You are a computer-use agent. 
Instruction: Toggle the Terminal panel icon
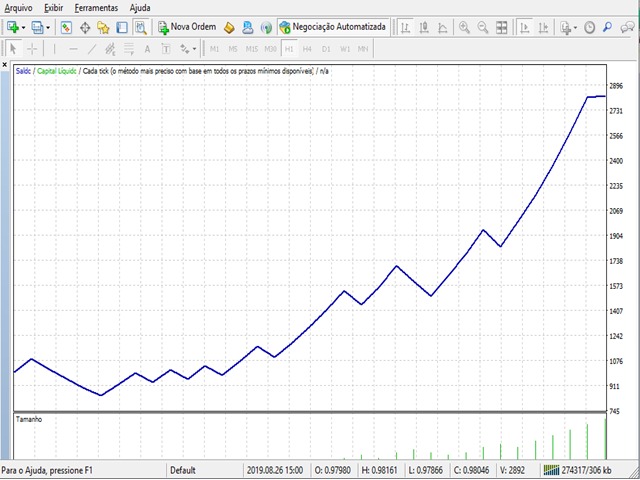tap(122, 27)
